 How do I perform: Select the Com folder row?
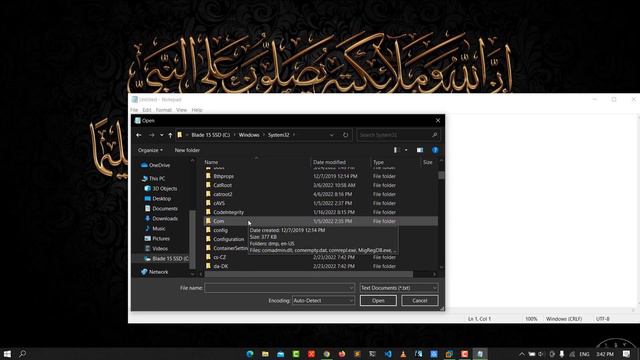[320, 221]
